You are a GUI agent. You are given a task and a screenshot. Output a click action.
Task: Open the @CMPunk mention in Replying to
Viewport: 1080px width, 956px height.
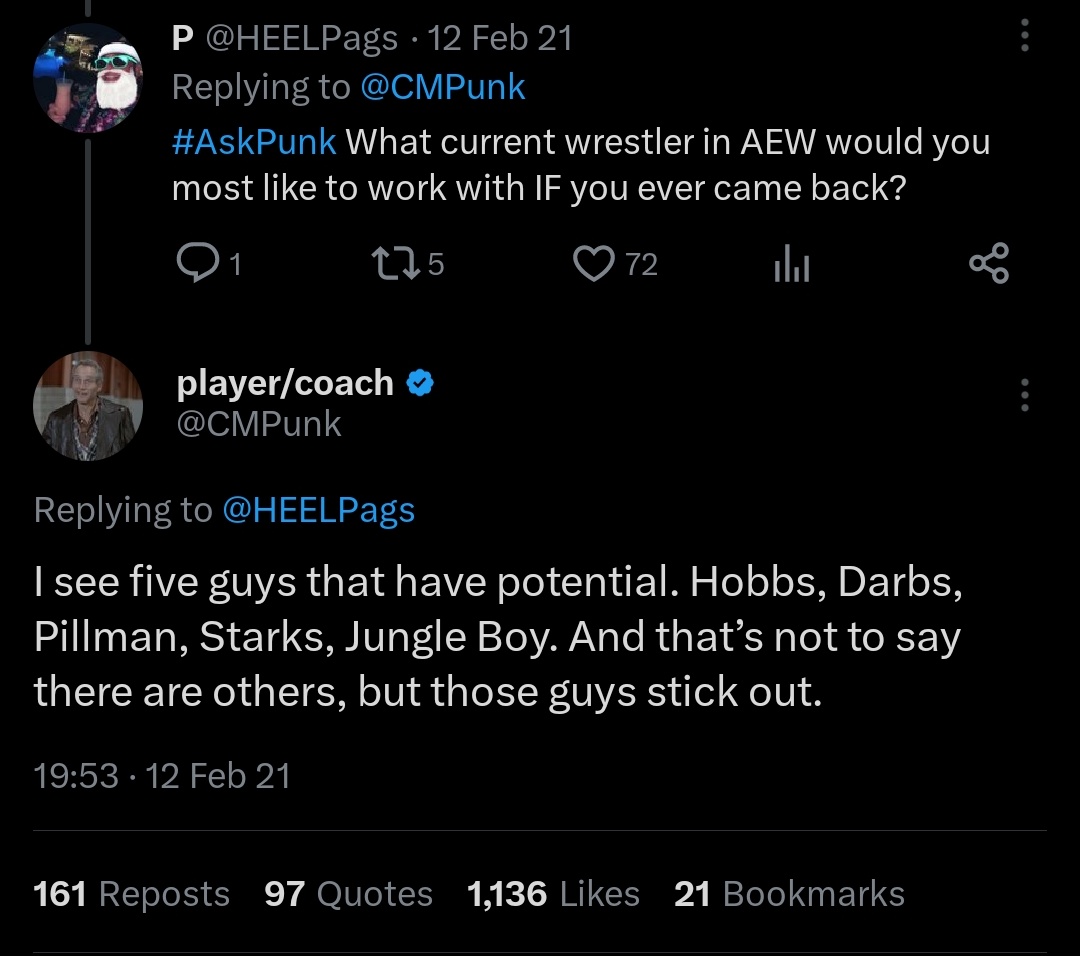pyautogui.click(x=441, y=87)
